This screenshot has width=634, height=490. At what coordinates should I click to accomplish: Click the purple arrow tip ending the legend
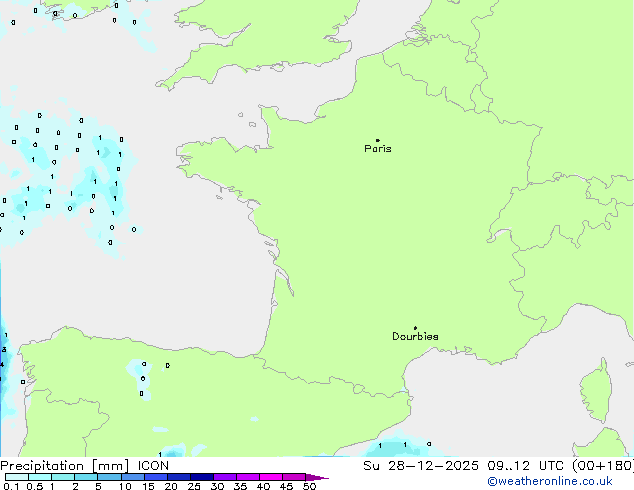tap(316, 477)
